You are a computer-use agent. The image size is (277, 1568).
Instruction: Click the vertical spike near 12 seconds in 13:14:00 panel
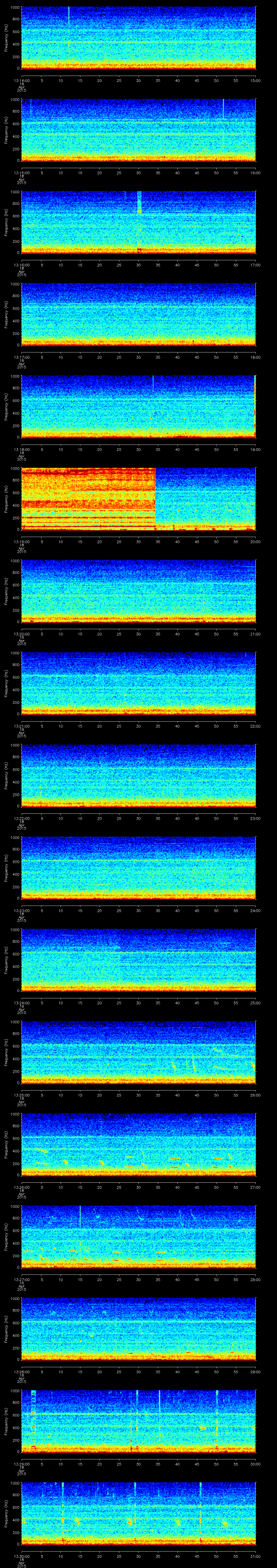tap(69, 17)
